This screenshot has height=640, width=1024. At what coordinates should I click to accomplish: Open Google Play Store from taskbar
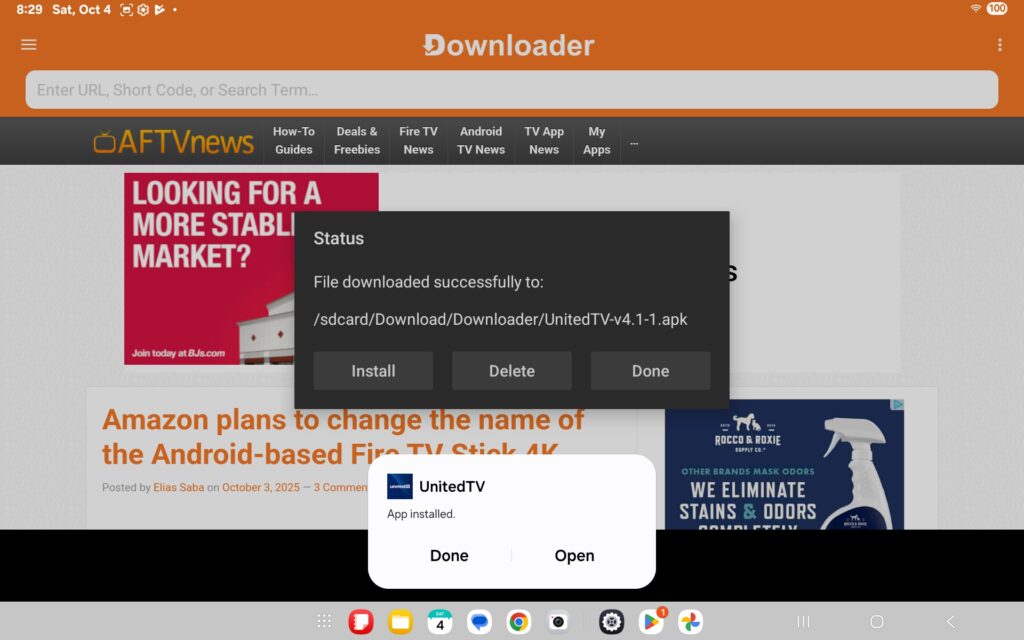point(651,622)
